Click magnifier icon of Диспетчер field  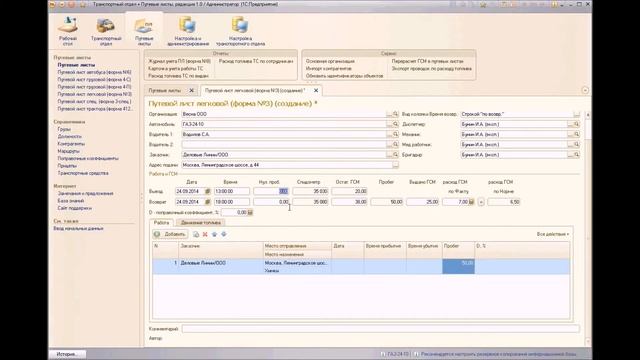pyautogui.click(x=576, y=124)
